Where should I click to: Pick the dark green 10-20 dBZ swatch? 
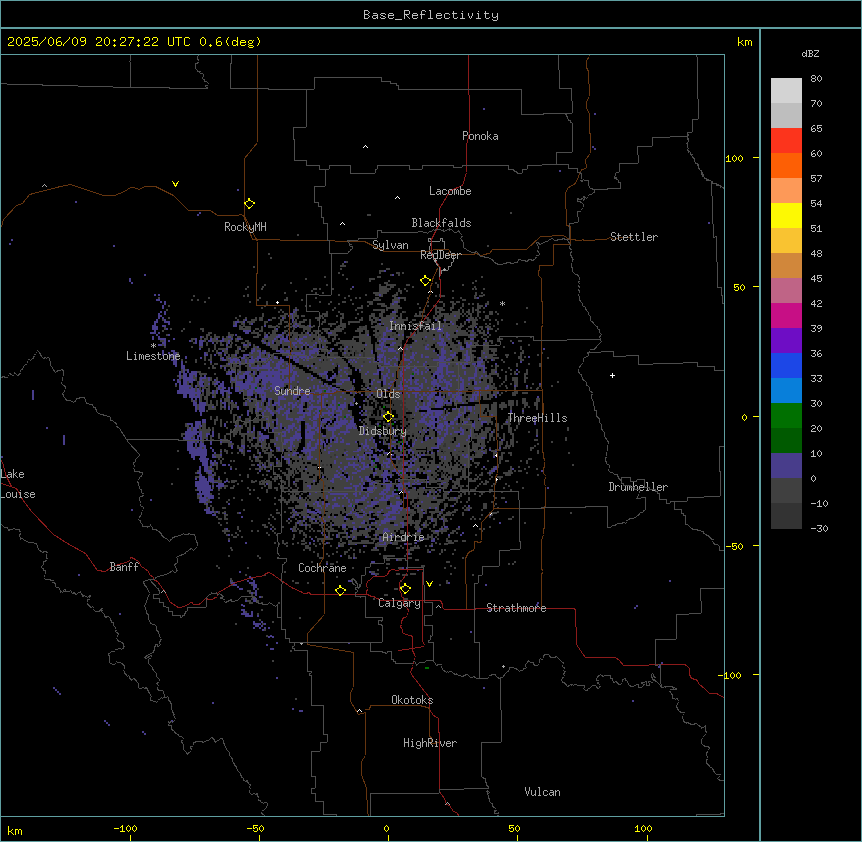786,441
